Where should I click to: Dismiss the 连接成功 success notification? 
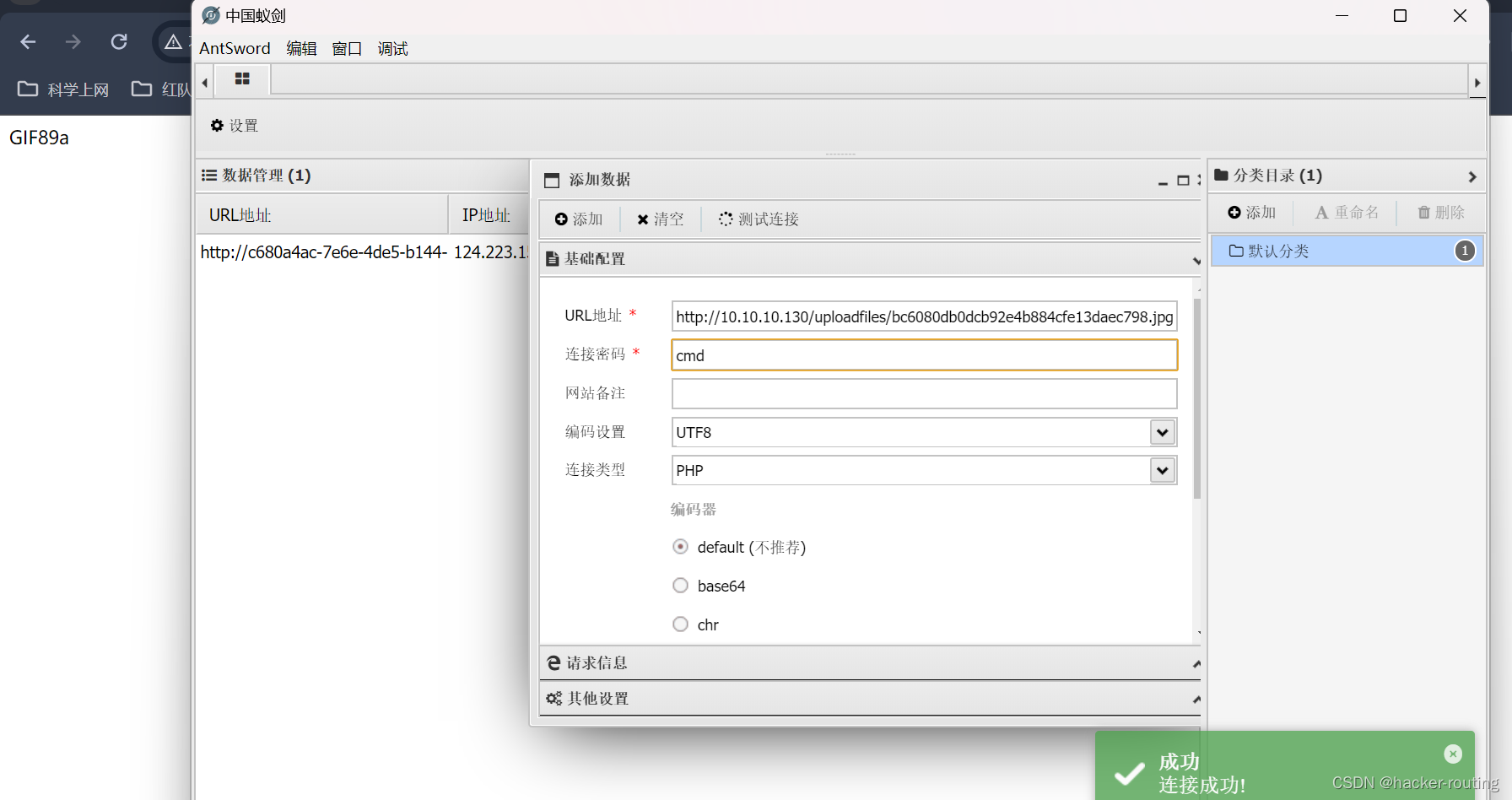click(x=1452, y=754)
